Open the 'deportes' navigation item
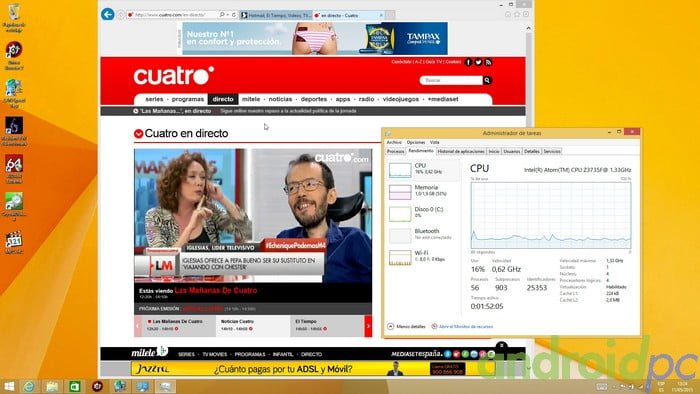 (314, 99)
